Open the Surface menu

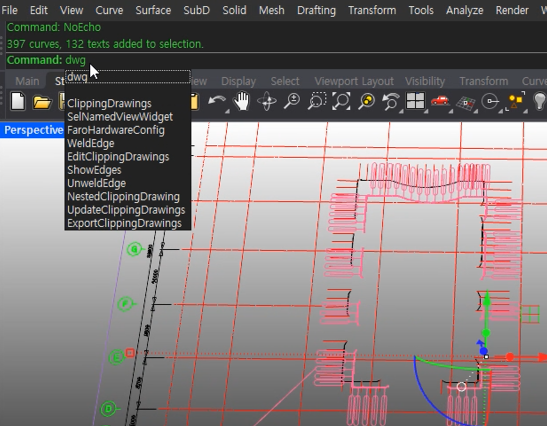pos(153,10)
